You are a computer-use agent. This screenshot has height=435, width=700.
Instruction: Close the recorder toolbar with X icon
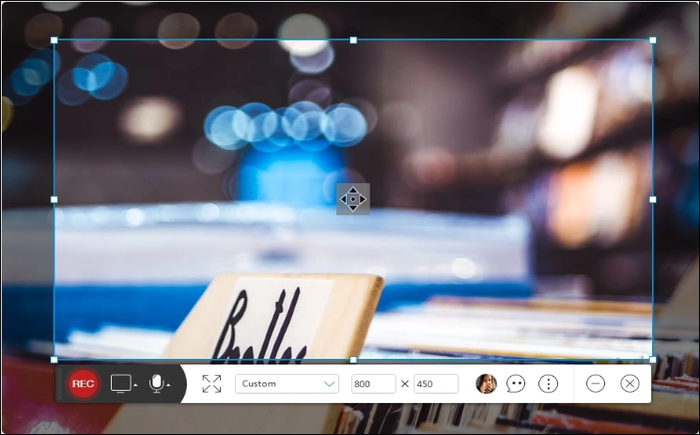(x=630, y=383)
